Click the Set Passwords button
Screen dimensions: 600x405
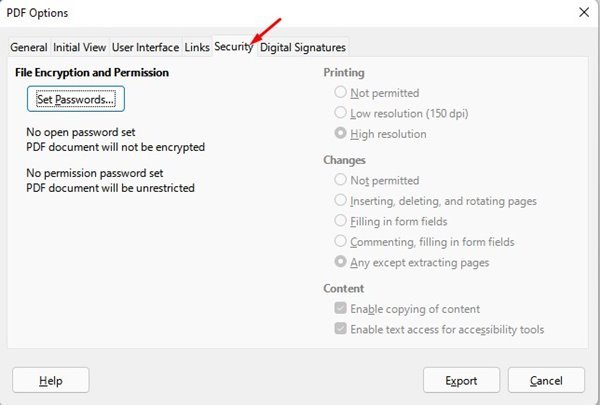point(76,100)
